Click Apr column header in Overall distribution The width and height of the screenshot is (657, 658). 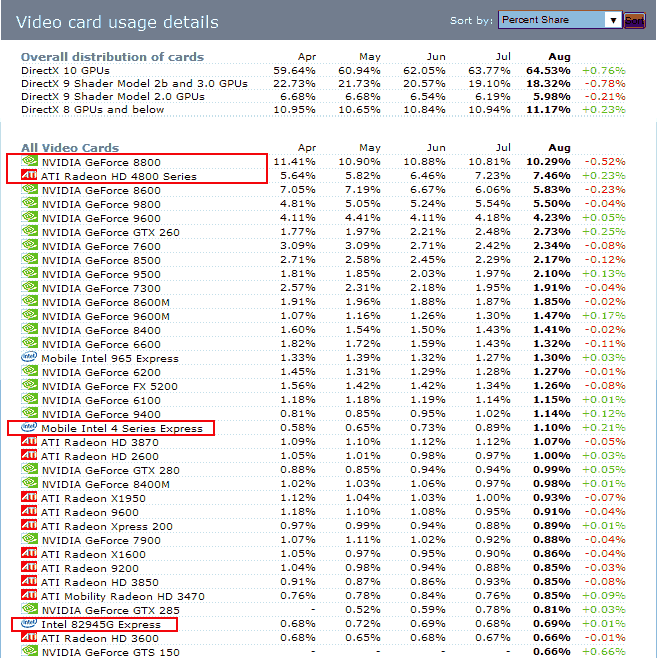[307, 57]
